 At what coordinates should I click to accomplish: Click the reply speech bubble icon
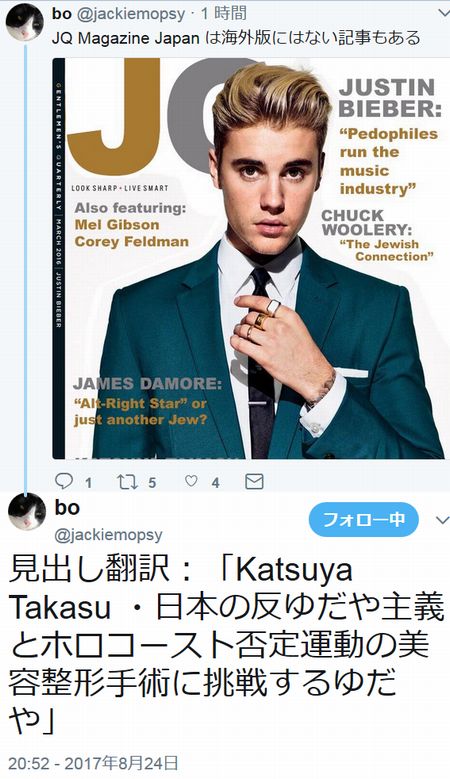tap(64, 481)
